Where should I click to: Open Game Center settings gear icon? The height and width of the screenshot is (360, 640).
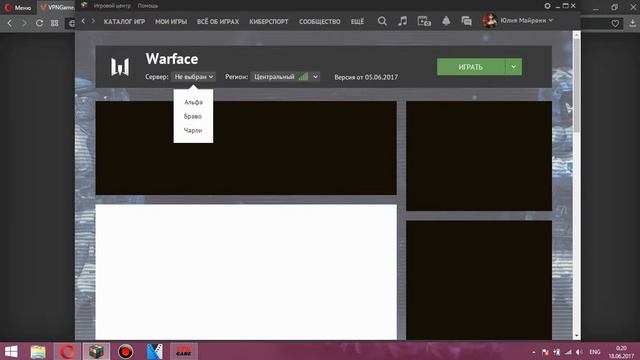pos(547,6)
